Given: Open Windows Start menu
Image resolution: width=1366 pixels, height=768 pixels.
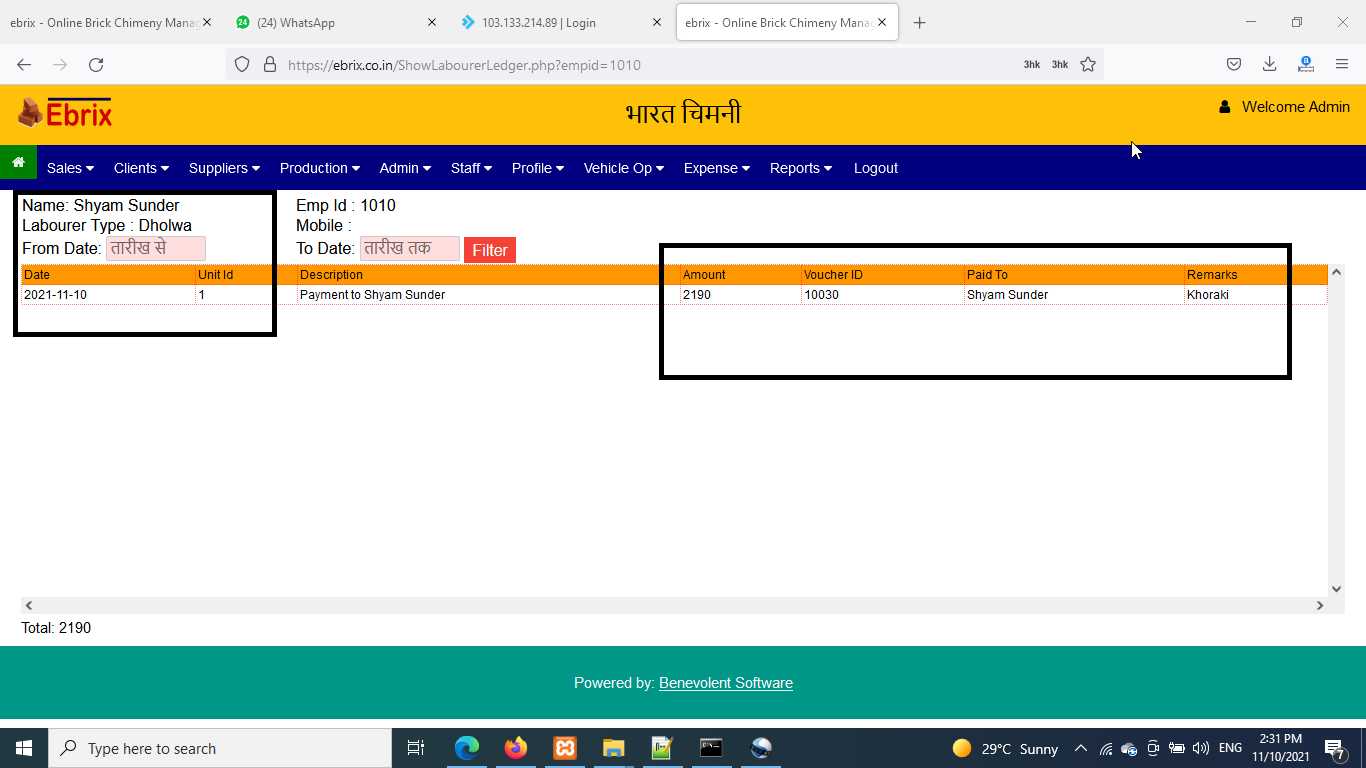Looking at the screenshot, I should [x=24, y=748].
